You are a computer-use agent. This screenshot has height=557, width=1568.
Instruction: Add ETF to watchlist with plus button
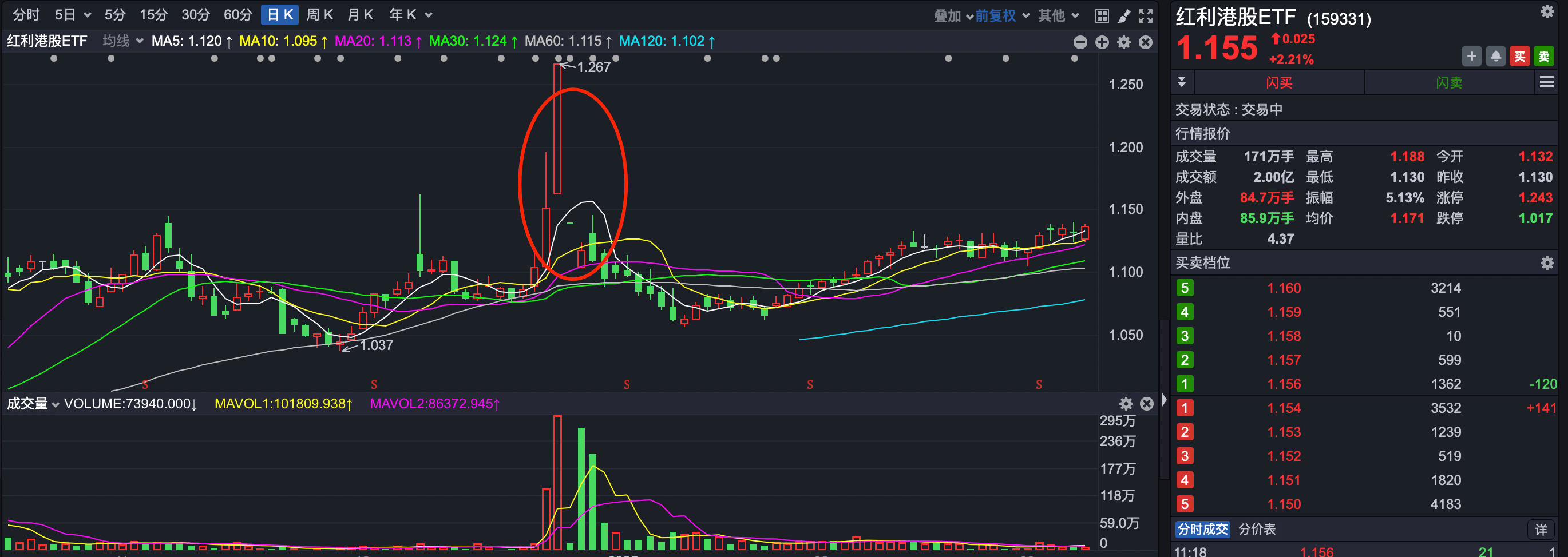[1471, 57]
